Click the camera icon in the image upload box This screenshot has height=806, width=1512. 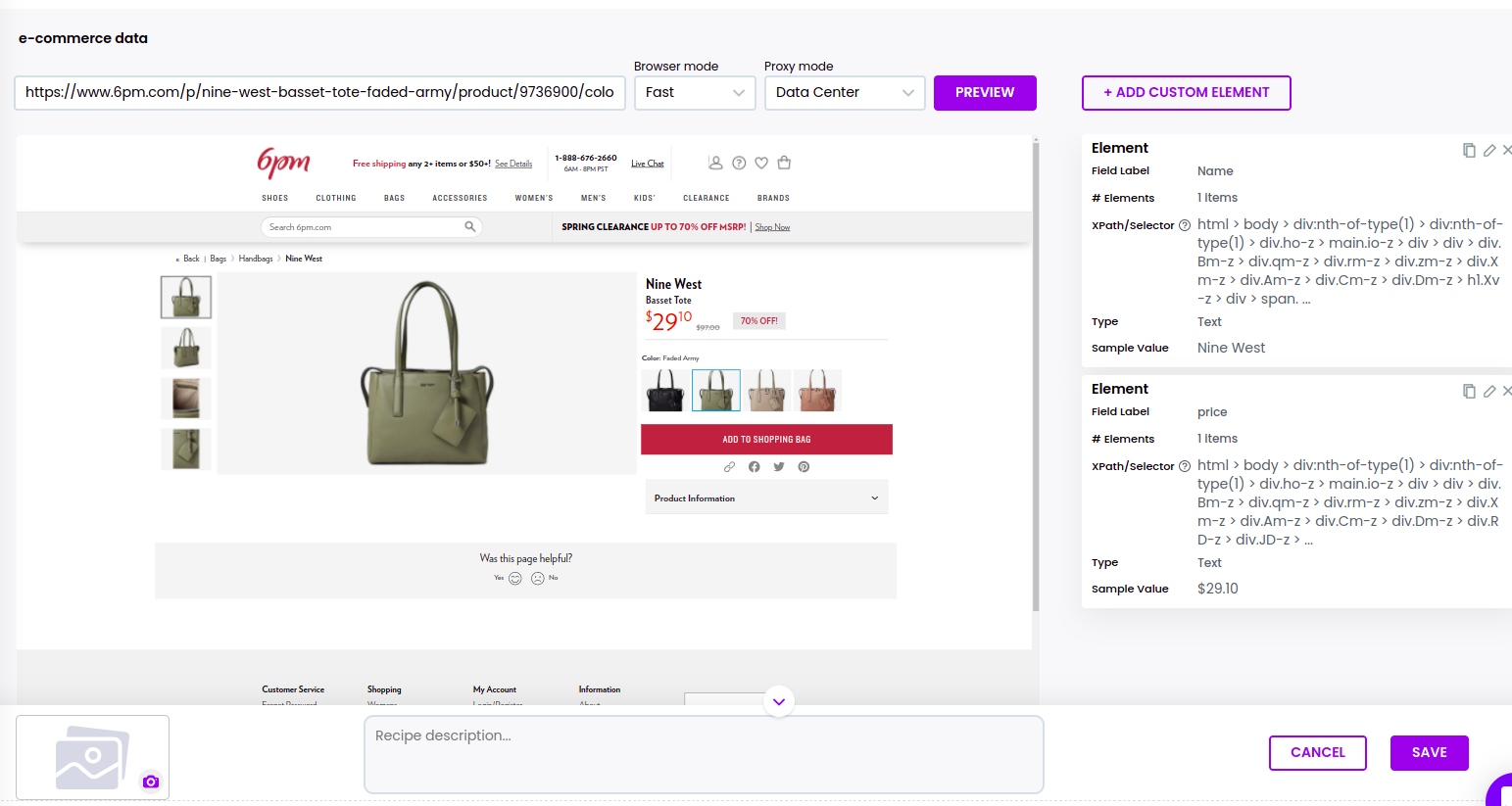pyautogui.click(x=151, y=781)
